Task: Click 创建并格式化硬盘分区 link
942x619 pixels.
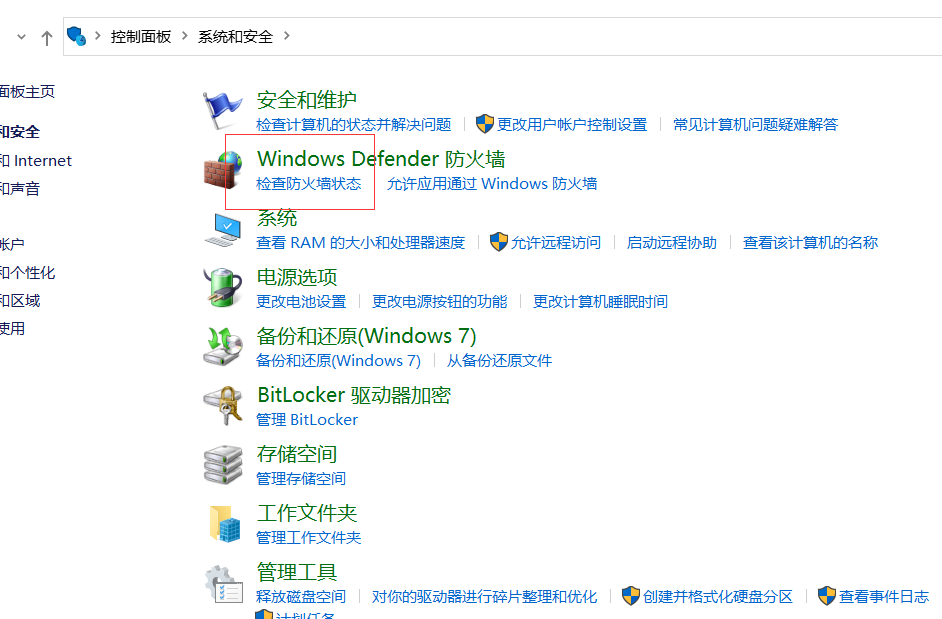Action: [x=718, y=596]
